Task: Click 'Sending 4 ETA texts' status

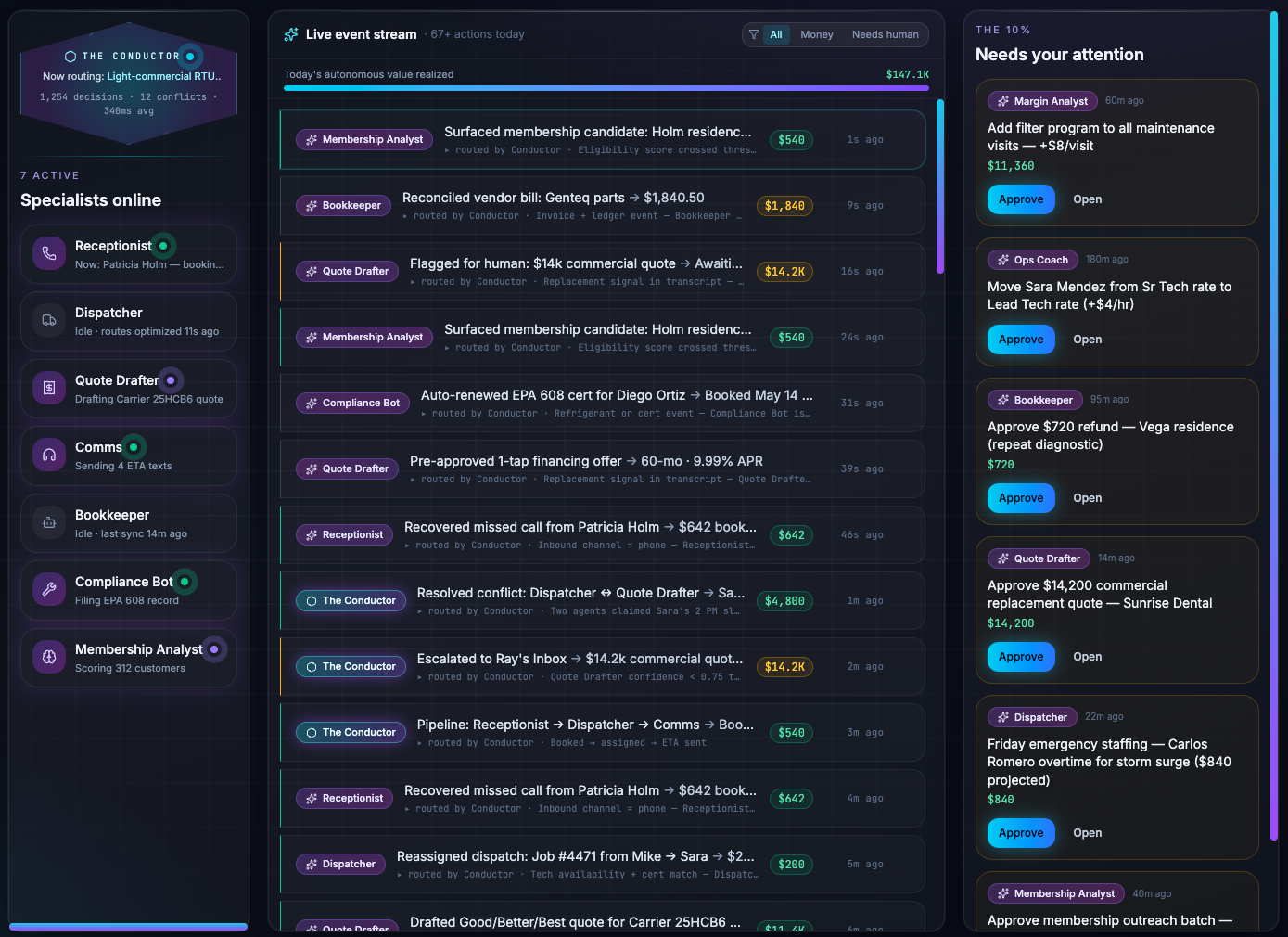Action: point(123,467)
